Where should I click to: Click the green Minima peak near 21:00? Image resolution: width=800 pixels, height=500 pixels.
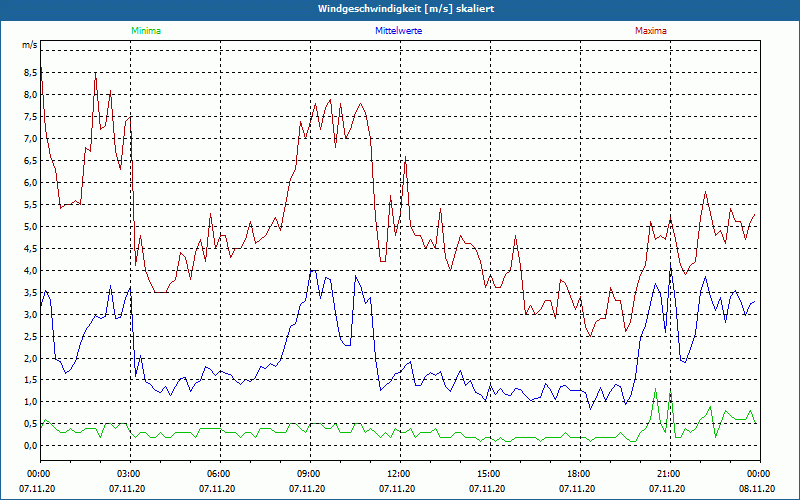(655, 391)
